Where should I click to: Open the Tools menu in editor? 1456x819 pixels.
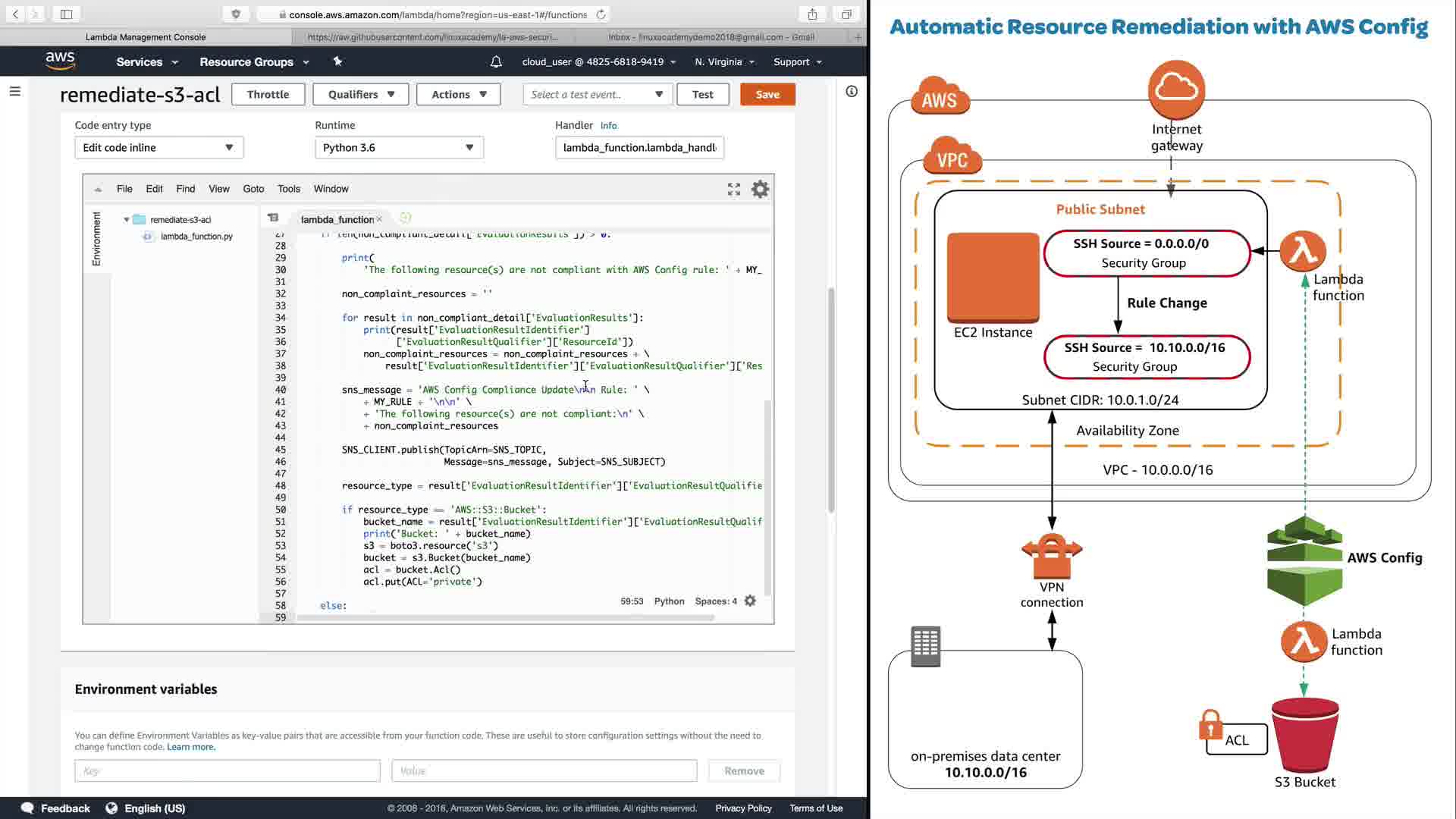click(288, 189)
